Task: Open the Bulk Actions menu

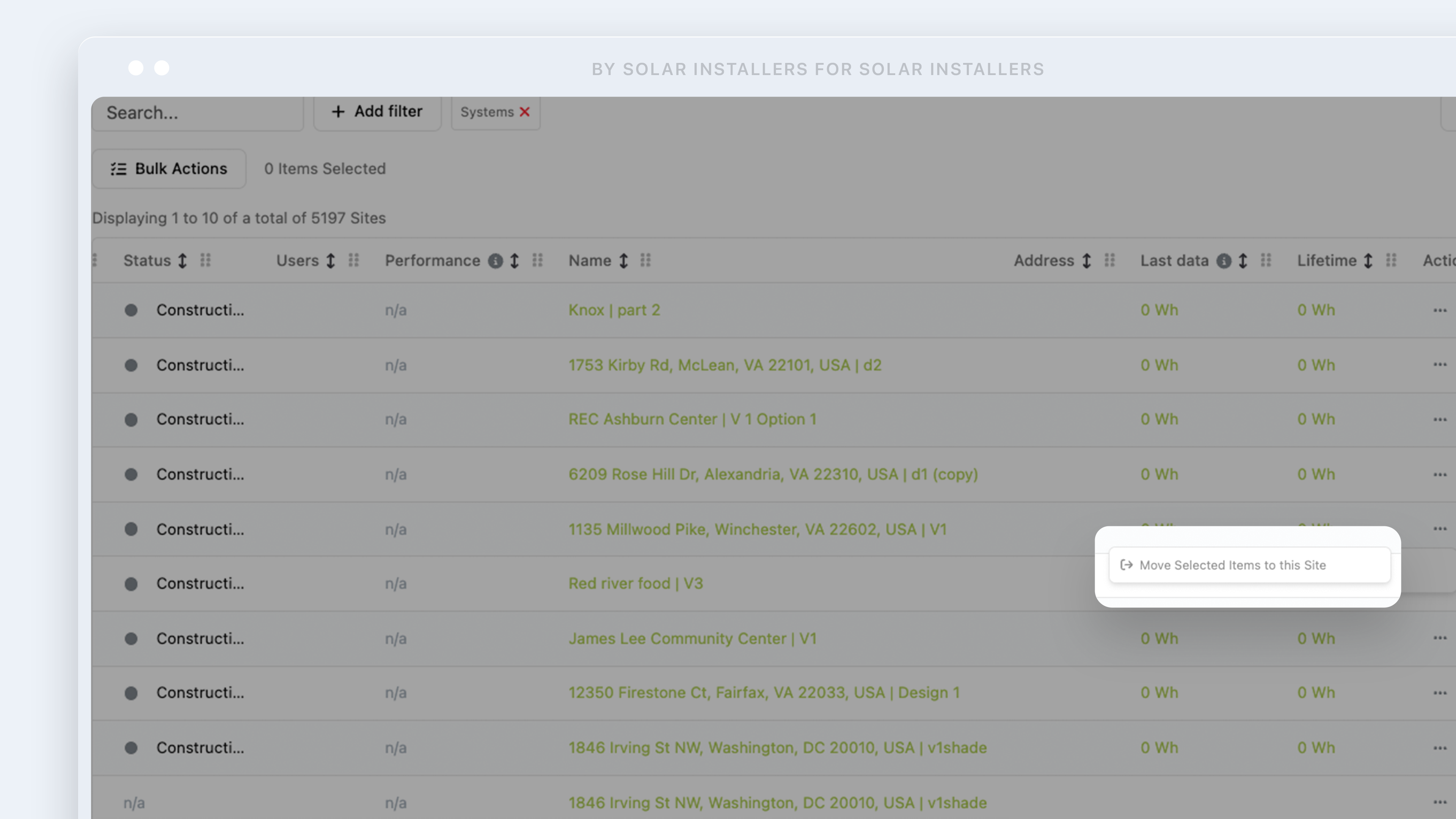Action: click(x=169, y=168)
